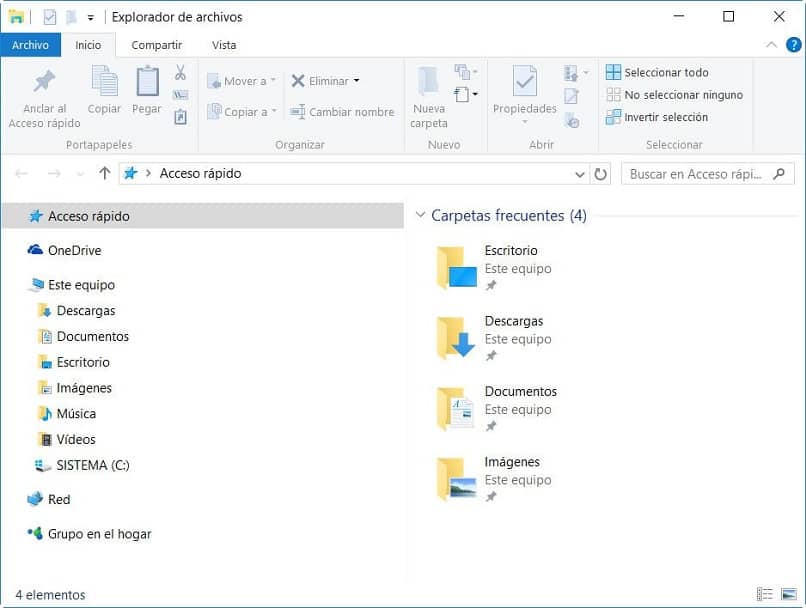Open the Mover a dropdown
Viewport: 806px width, 608px height.
coord(242,81)
